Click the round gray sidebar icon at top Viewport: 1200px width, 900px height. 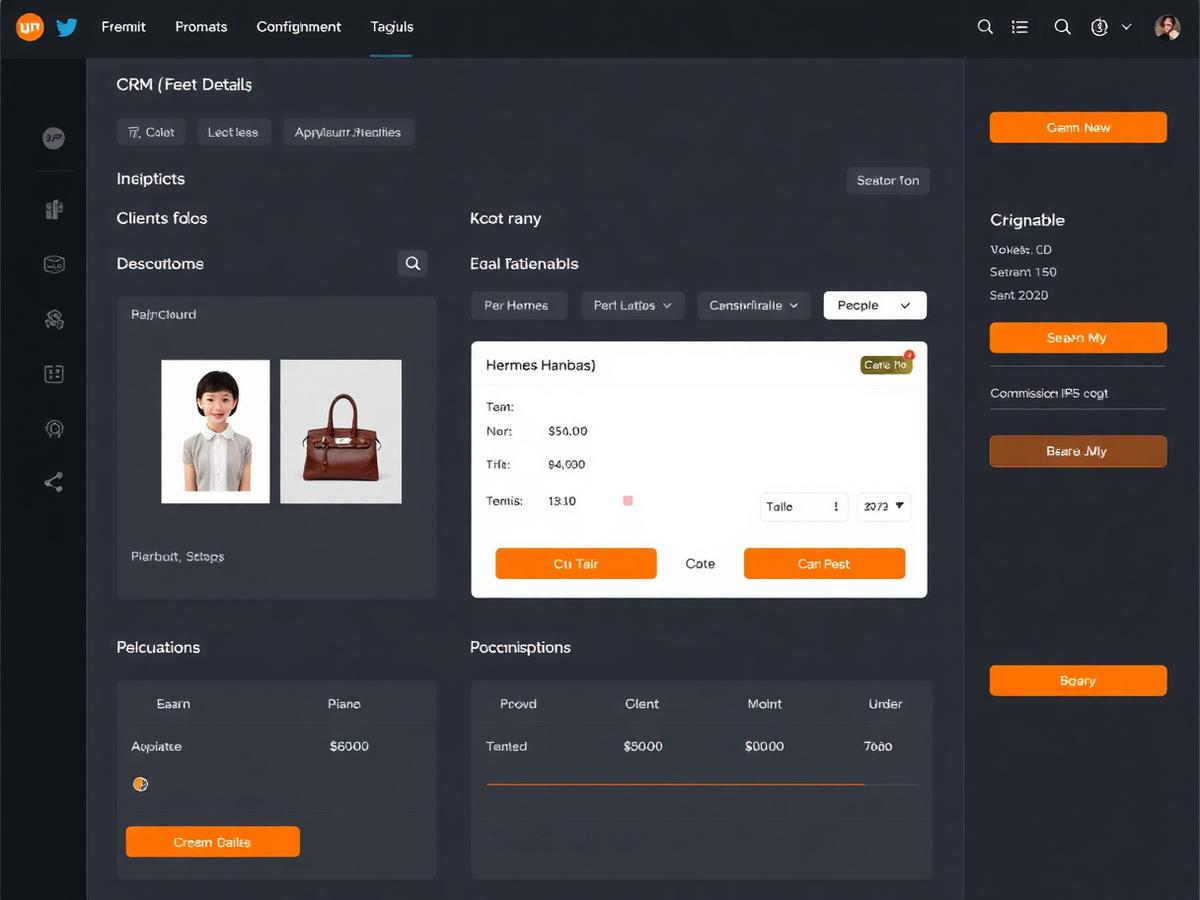(x=54, y=138)
